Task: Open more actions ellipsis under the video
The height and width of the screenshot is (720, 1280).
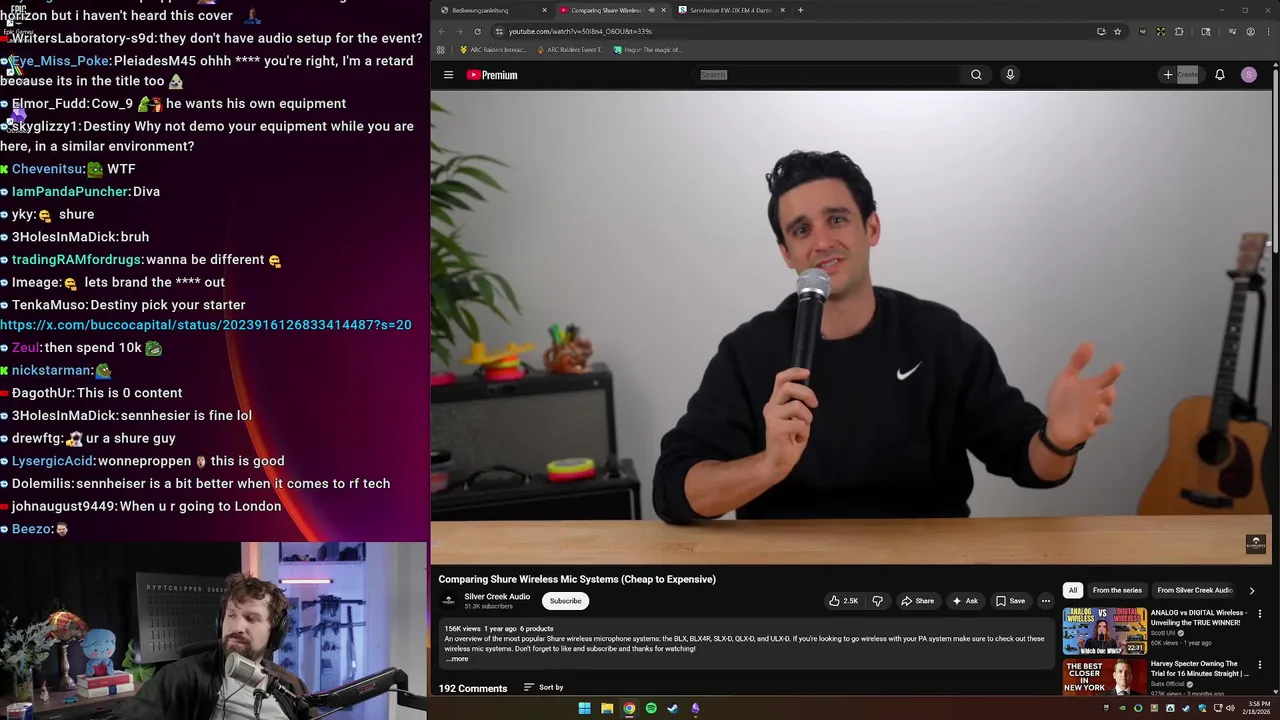Action: (1046, 601)
